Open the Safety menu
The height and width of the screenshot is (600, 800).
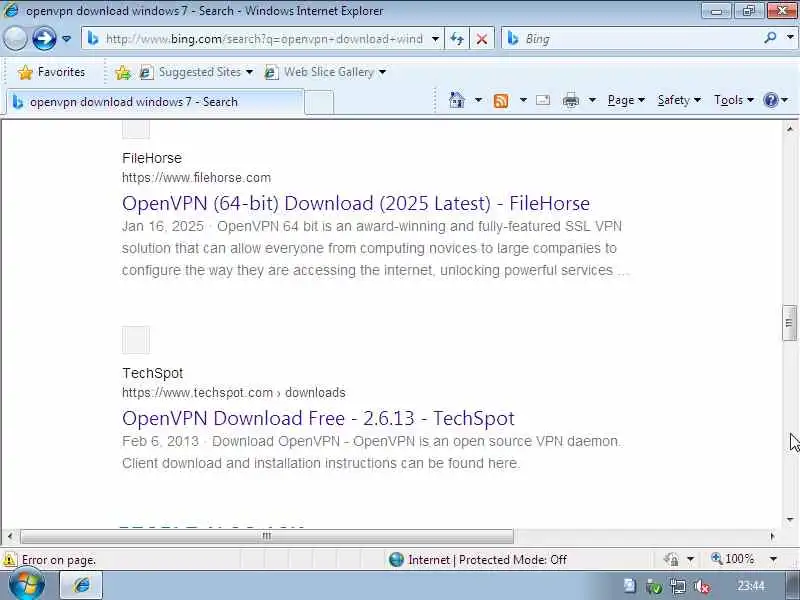tap(679, 100)
